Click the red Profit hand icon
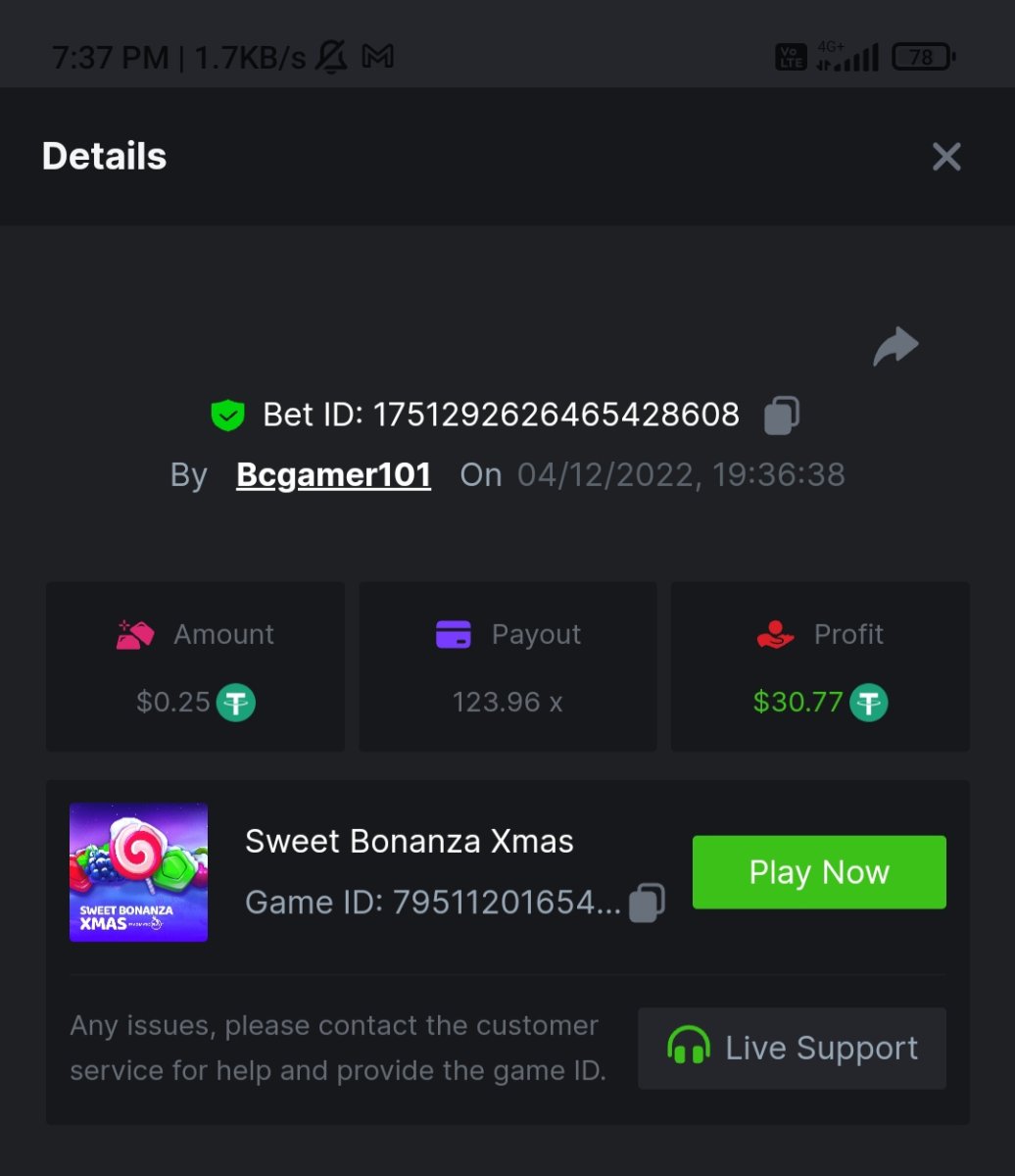 [x=775, y=634]
